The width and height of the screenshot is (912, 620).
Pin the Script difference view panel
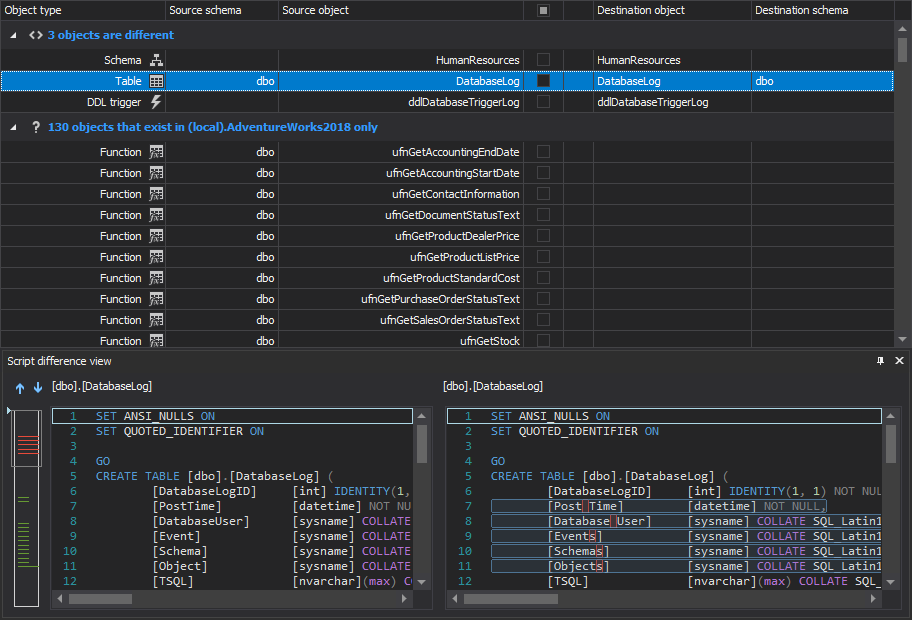point(881,360)
